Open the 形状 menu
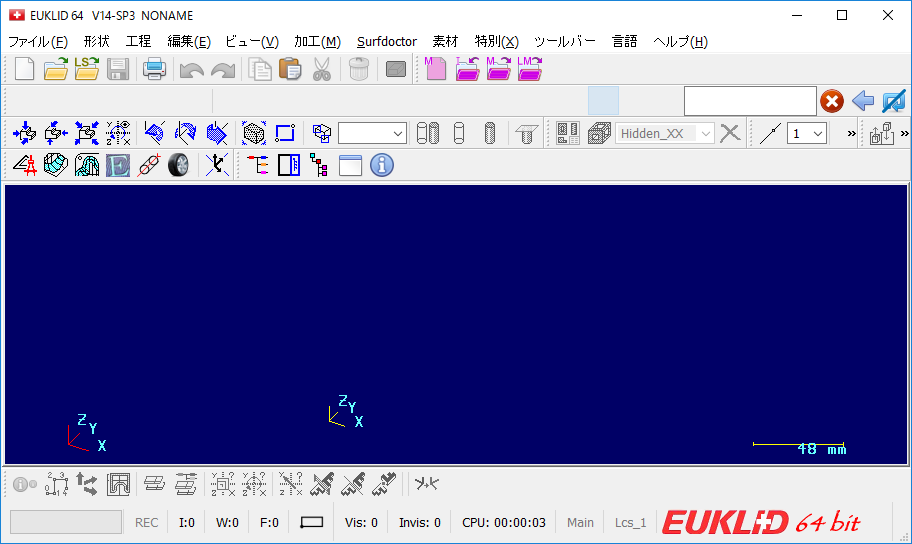The height and width of the screenshot is (544, 912). pos(97,41)
